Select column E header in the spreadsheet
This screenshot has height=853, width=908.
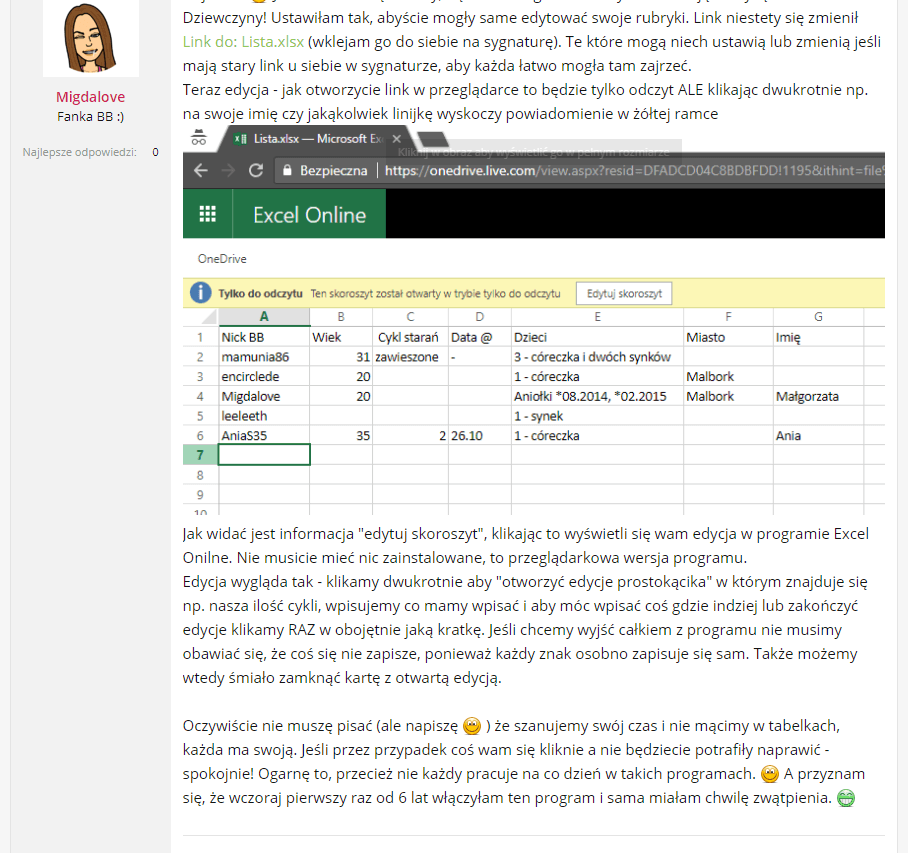pyautogui.click(x=596, y=317)
